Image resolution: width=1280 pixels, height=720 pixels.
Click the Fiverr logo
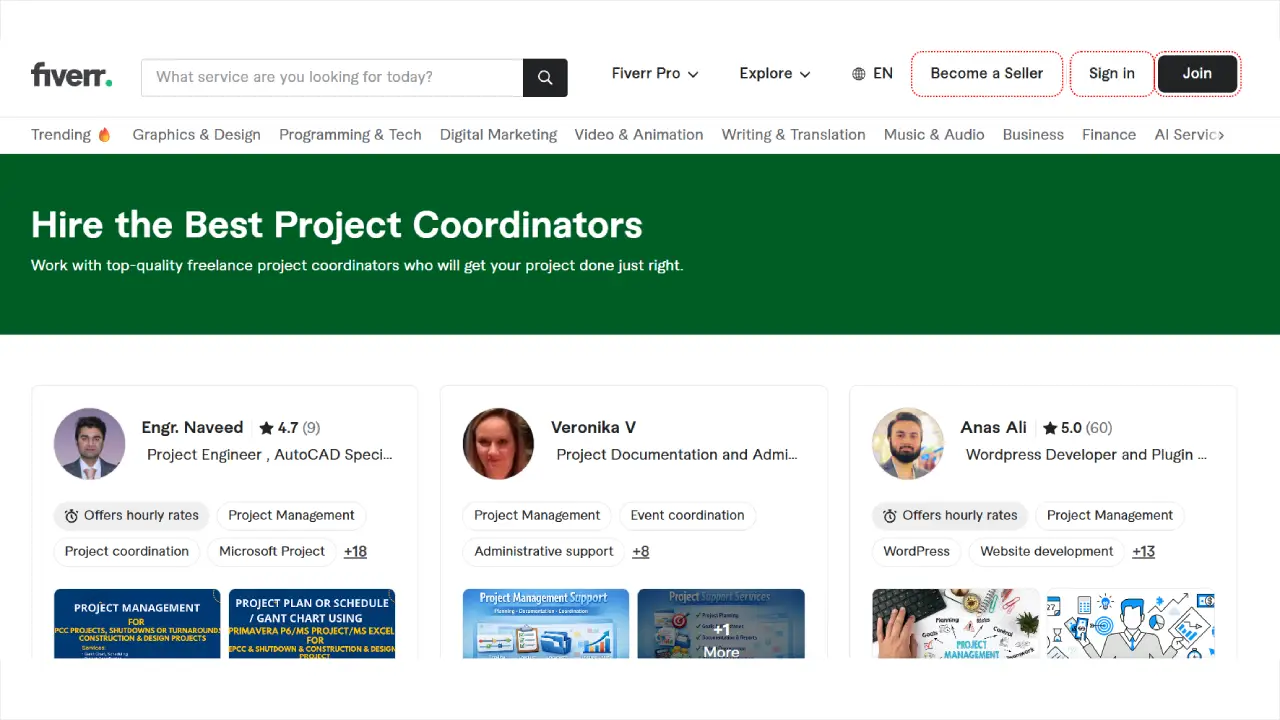pos(71,75)
